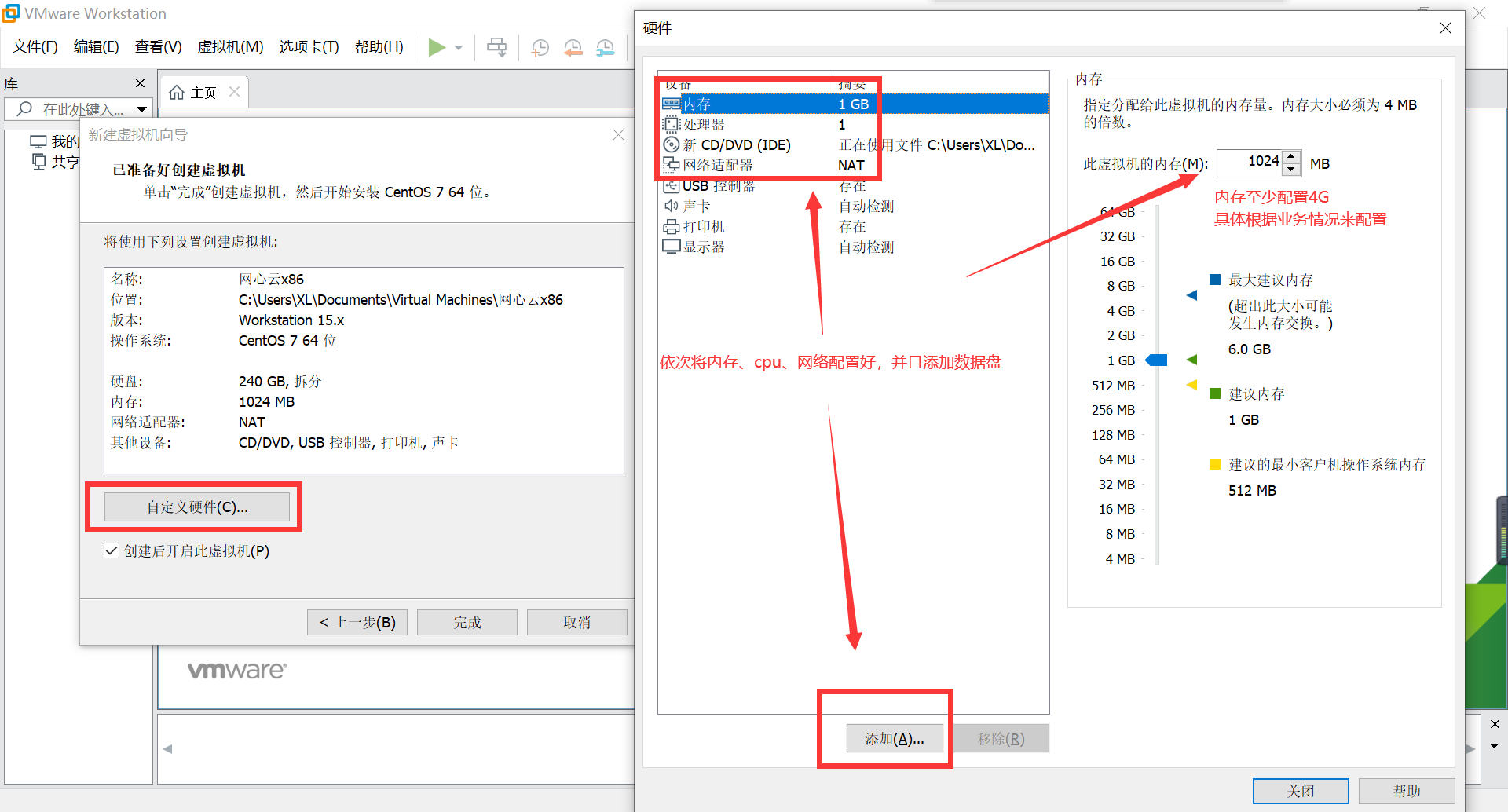Select the 显示器 display device row

pos(855,247)
